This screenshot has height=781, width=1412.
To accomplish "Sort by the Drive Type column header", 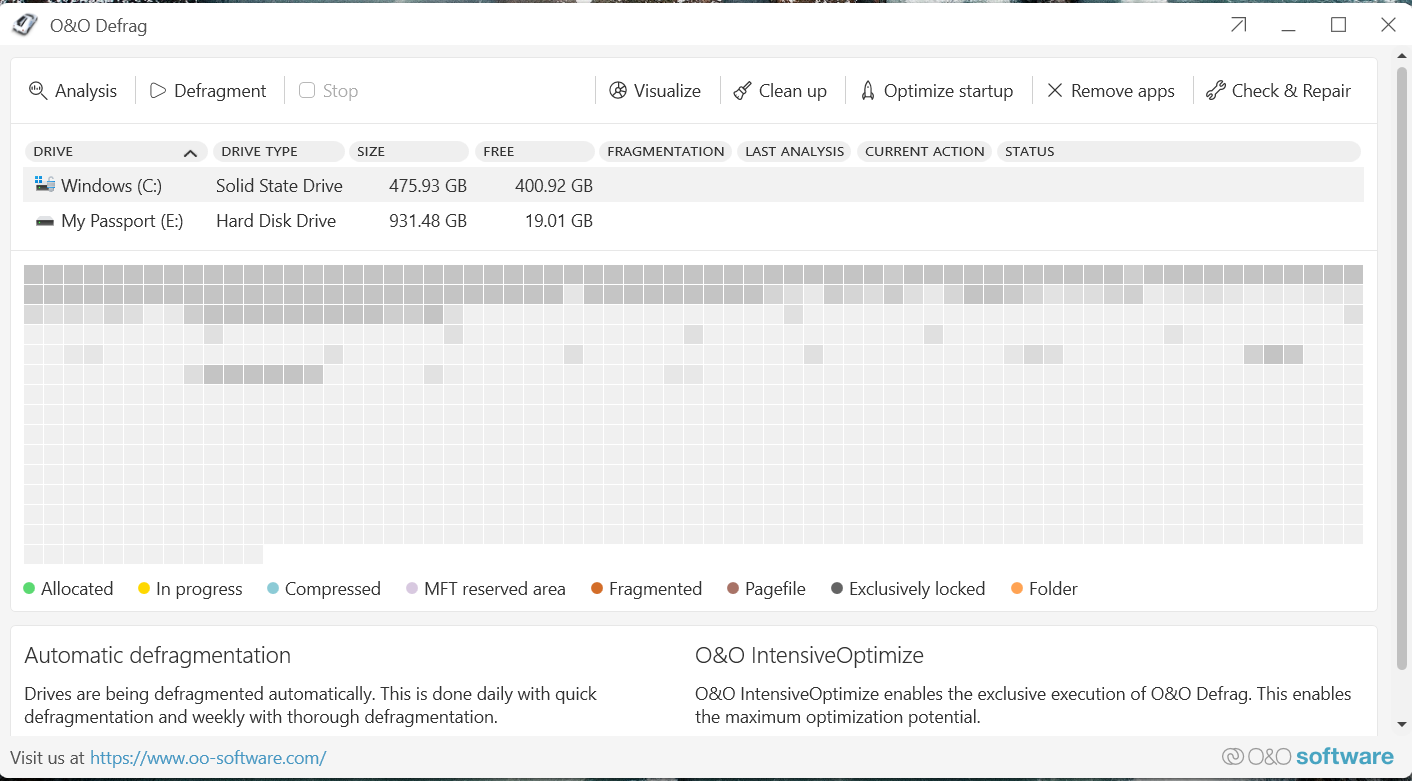I will point(260,152).
